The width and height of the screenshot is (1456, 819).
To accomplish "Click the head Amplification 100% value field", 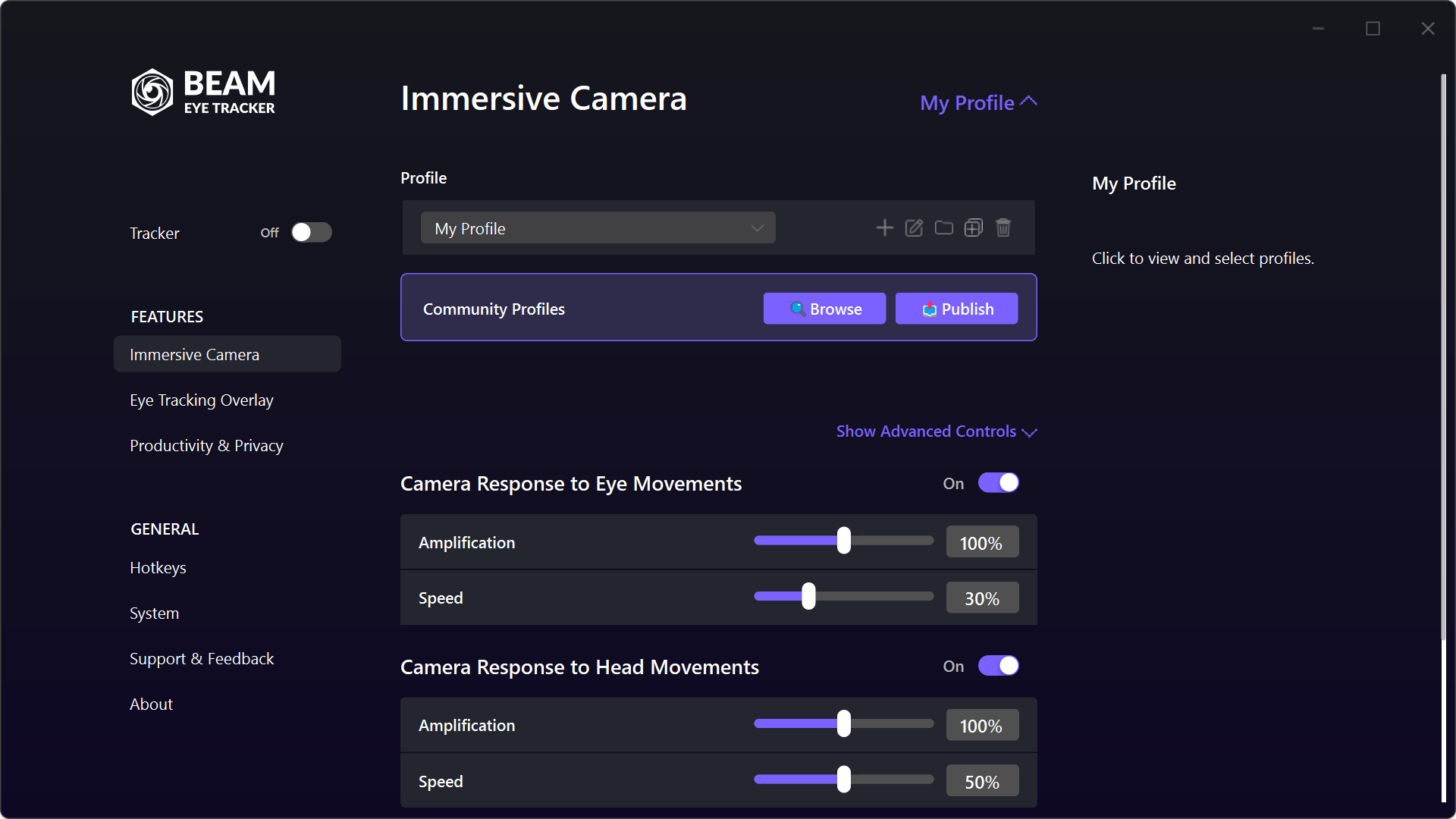I will tap(982, 726).
